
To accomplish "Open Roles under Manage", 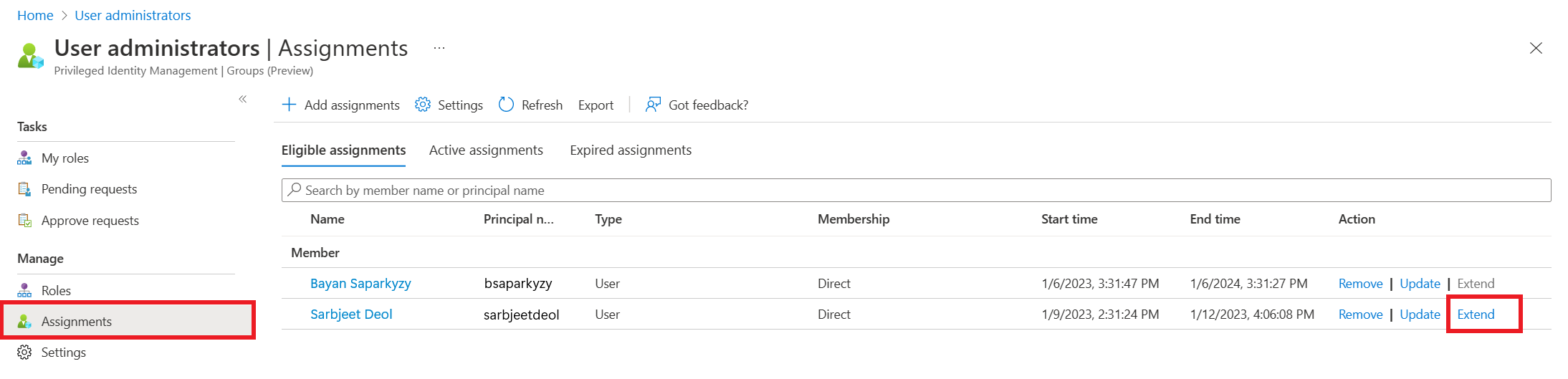I will [56, 290].
